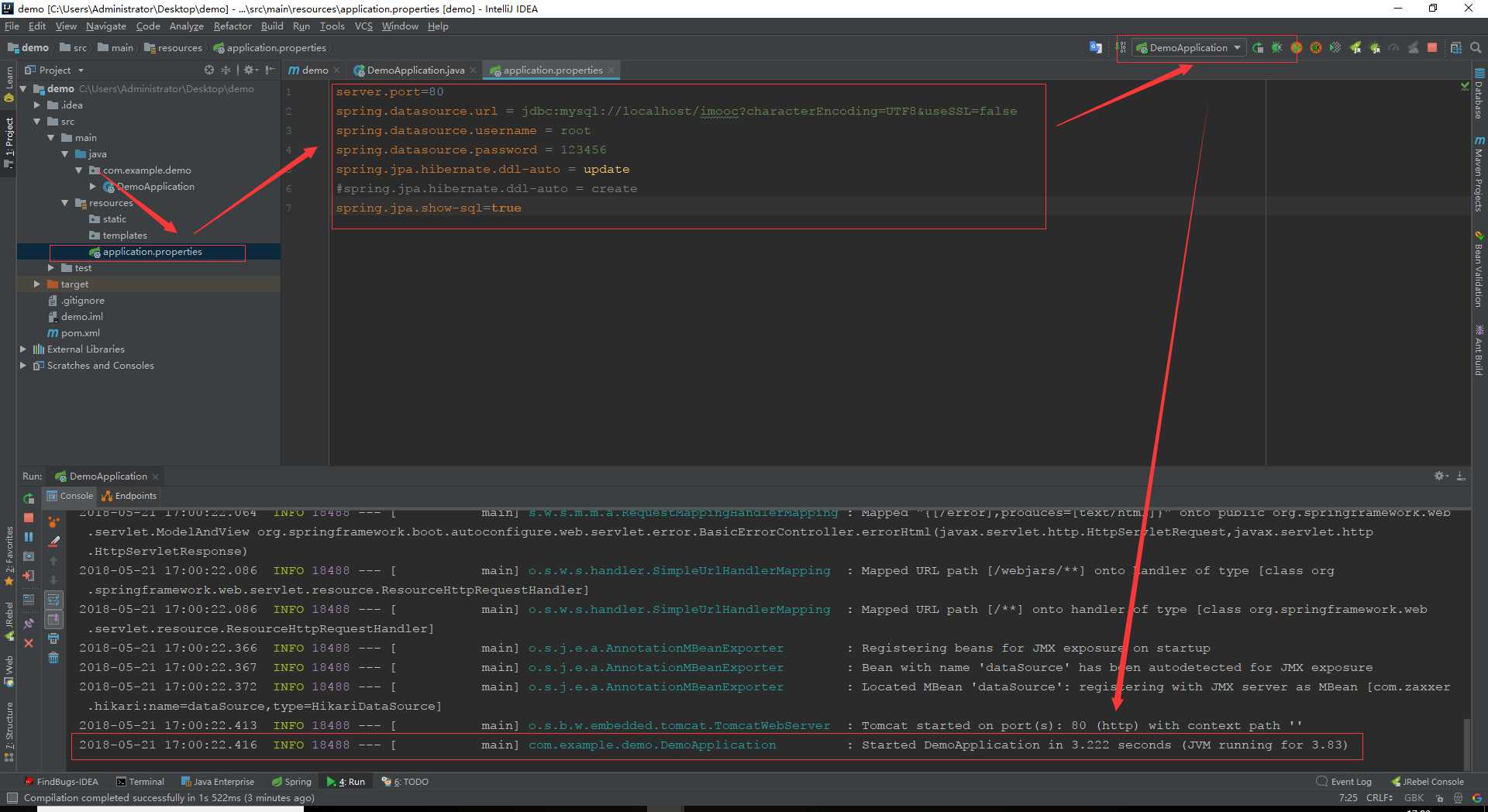The width and height of the screenshot is (1488, 812).
Task: Open the DemoApplication run configuration dropdown
Action: point(1189,48)
